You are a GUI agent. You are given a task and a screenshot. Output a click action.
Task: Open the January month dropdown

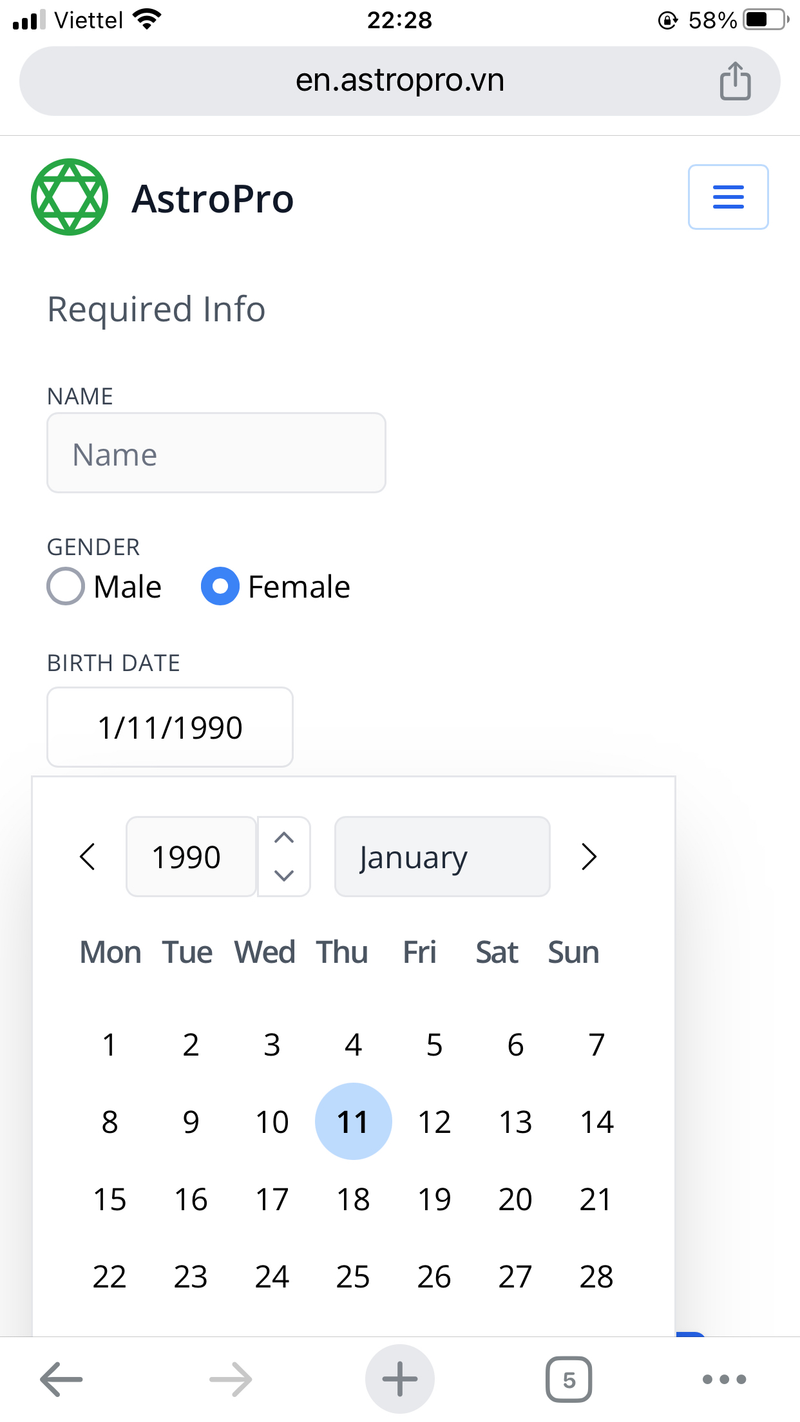click(x=441, y=856)
